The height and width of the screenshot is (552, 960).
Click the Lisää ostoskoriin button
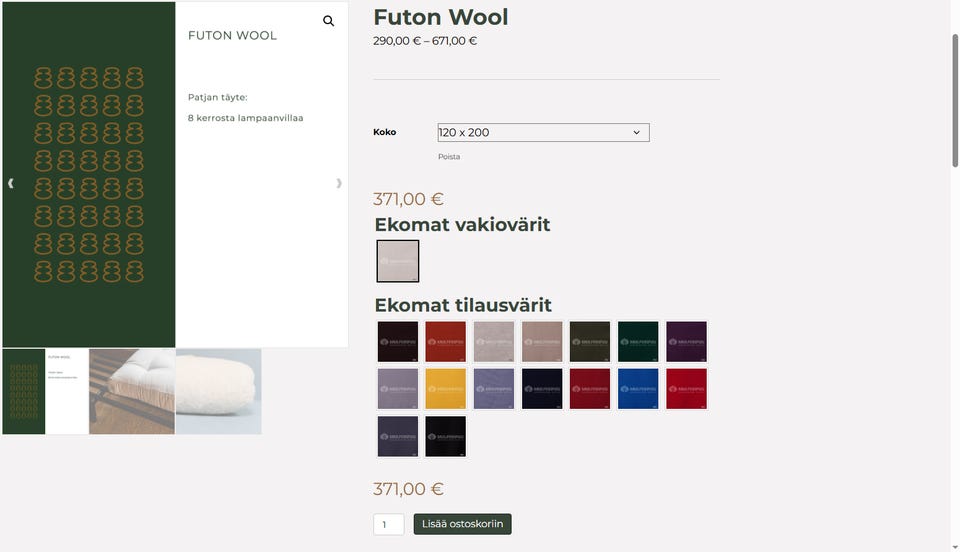click(x=462, y=524)
